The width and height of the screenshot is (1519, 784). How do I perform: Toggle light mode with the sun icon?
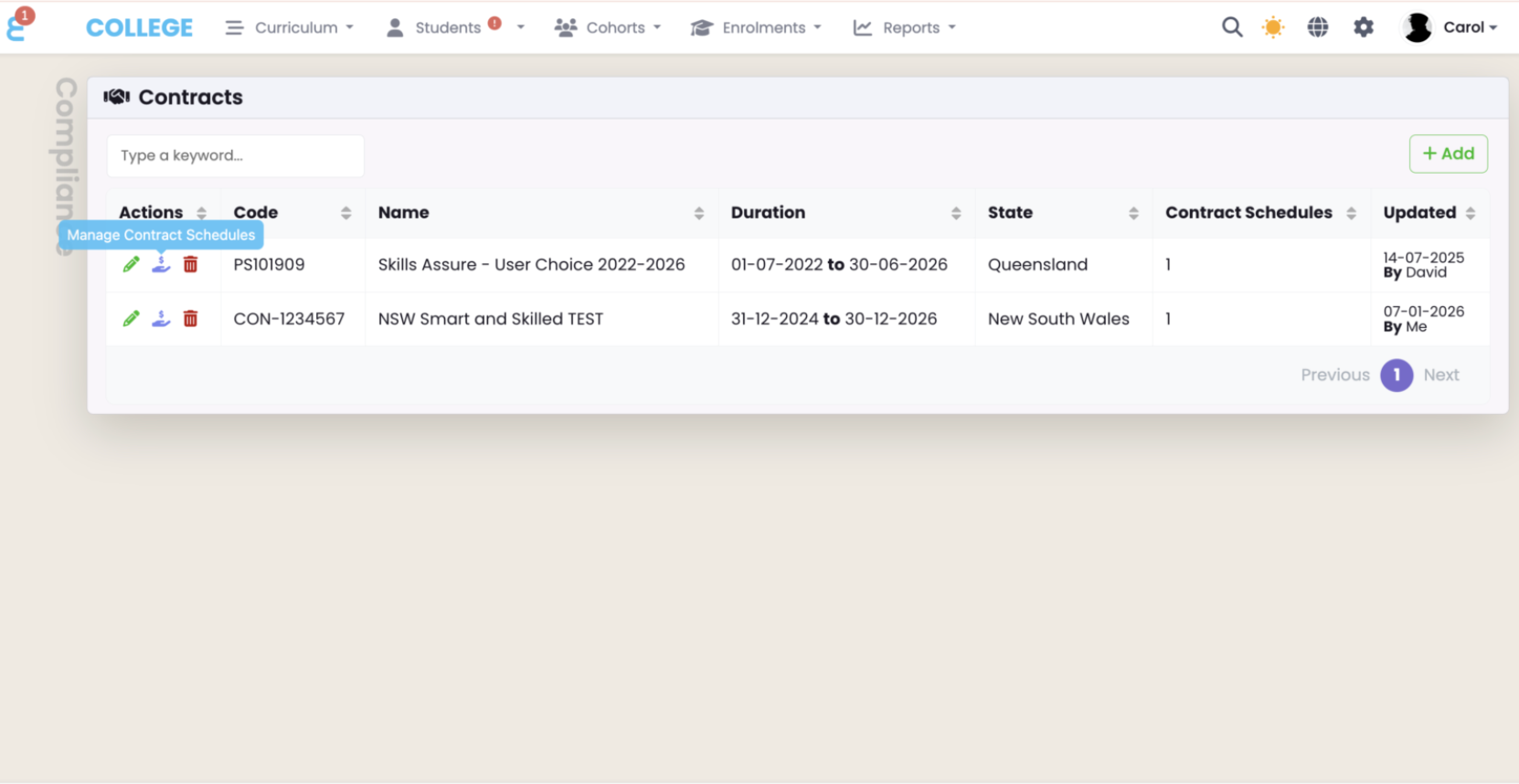tap(1272, 27)
